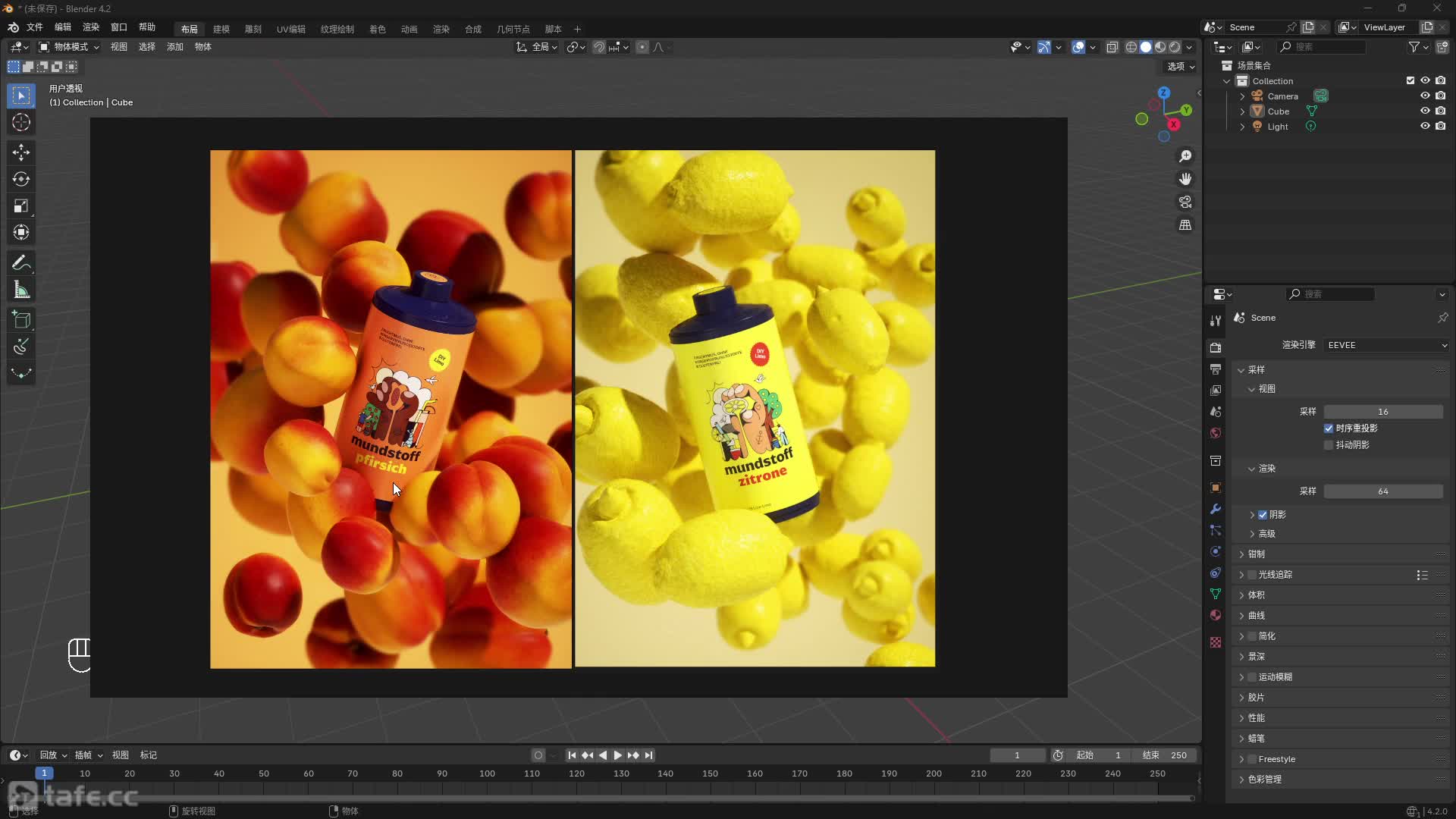1456x819 pixels.
Task: Select wireframe viewport shading
Action: [1131, 47]
